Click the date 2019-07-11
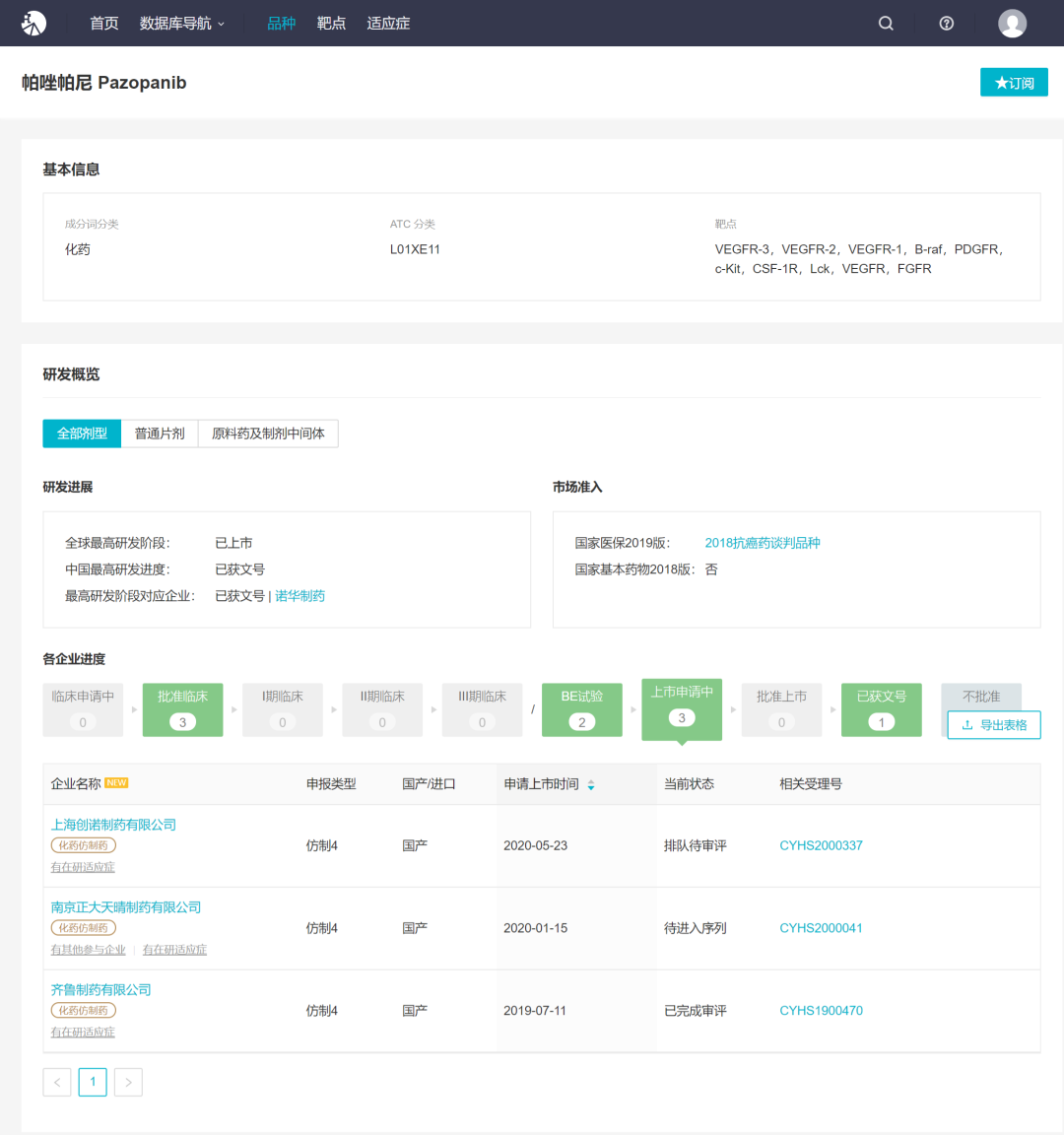Image resolution: width=1064 pixels, height=1135 pixels. (535, 1011)
